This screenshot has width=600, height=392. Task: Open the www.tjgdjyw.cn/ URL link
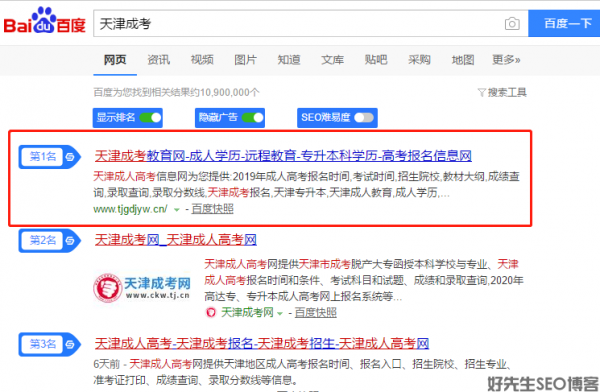[130, 209]
